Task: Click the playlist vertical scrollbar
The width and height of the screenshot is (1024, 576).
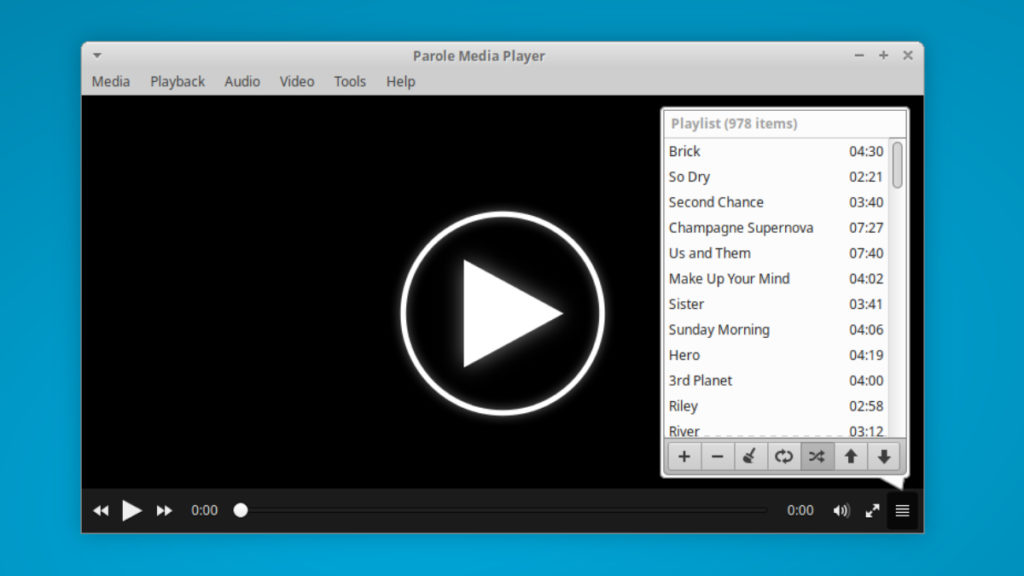Action: 897,165
